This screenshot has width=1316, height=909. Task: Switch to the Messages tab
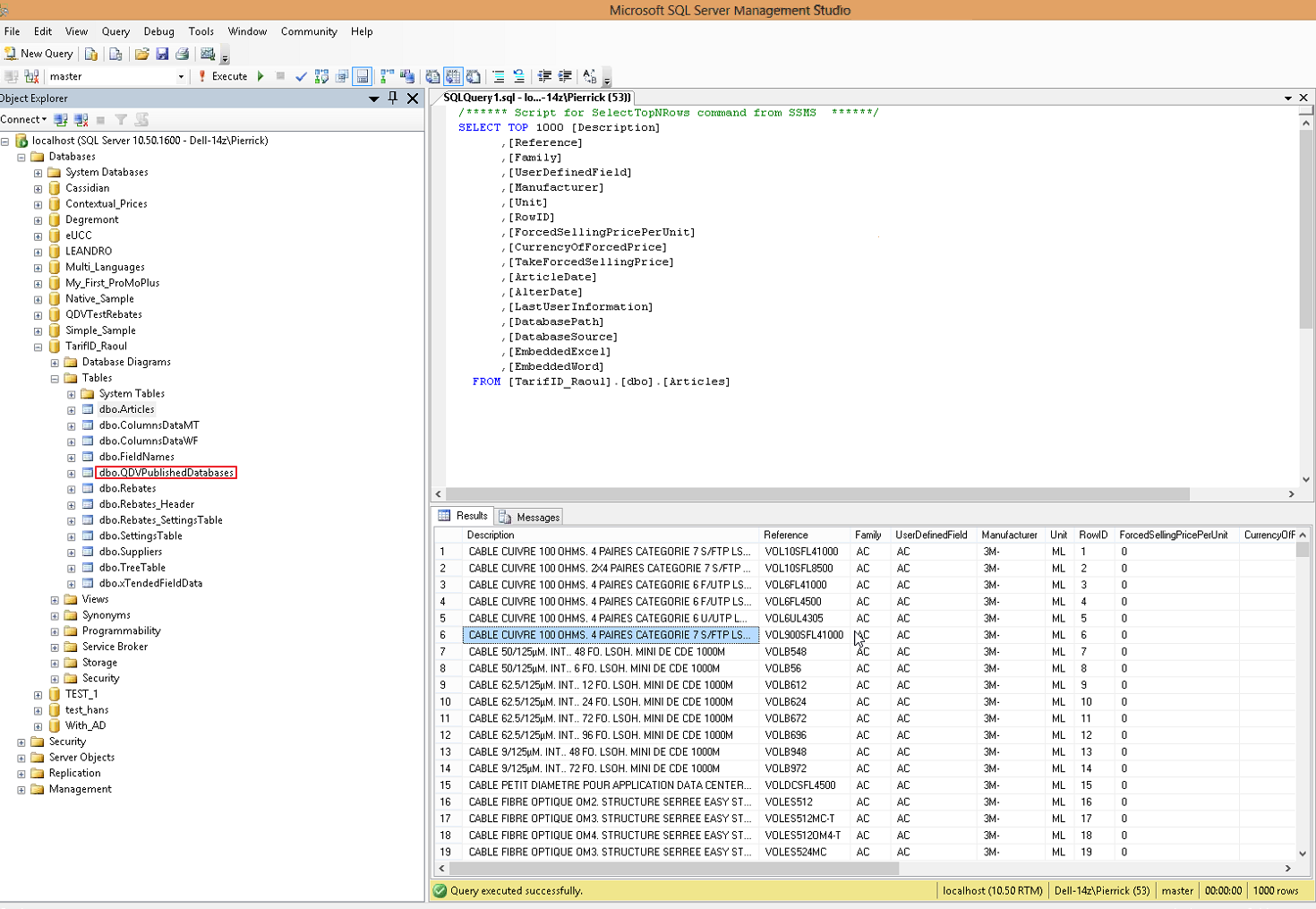click(x=529, y=517)
